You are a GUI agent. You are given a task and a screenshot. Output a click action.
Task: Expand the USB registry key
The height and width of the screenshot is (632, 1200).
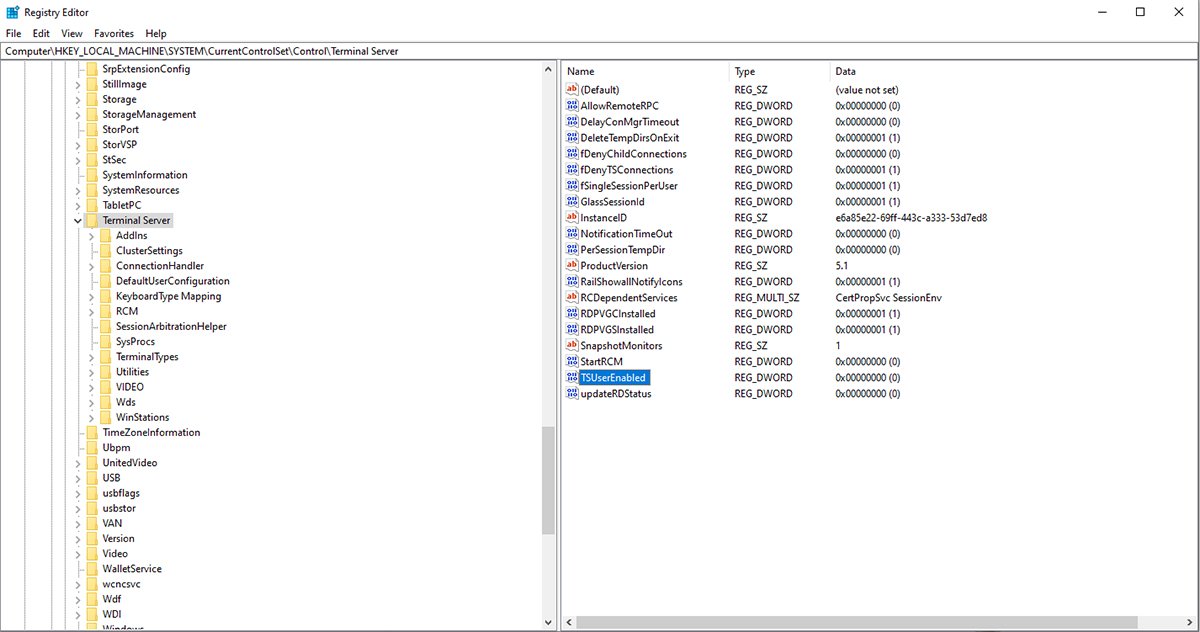point(77,478)
